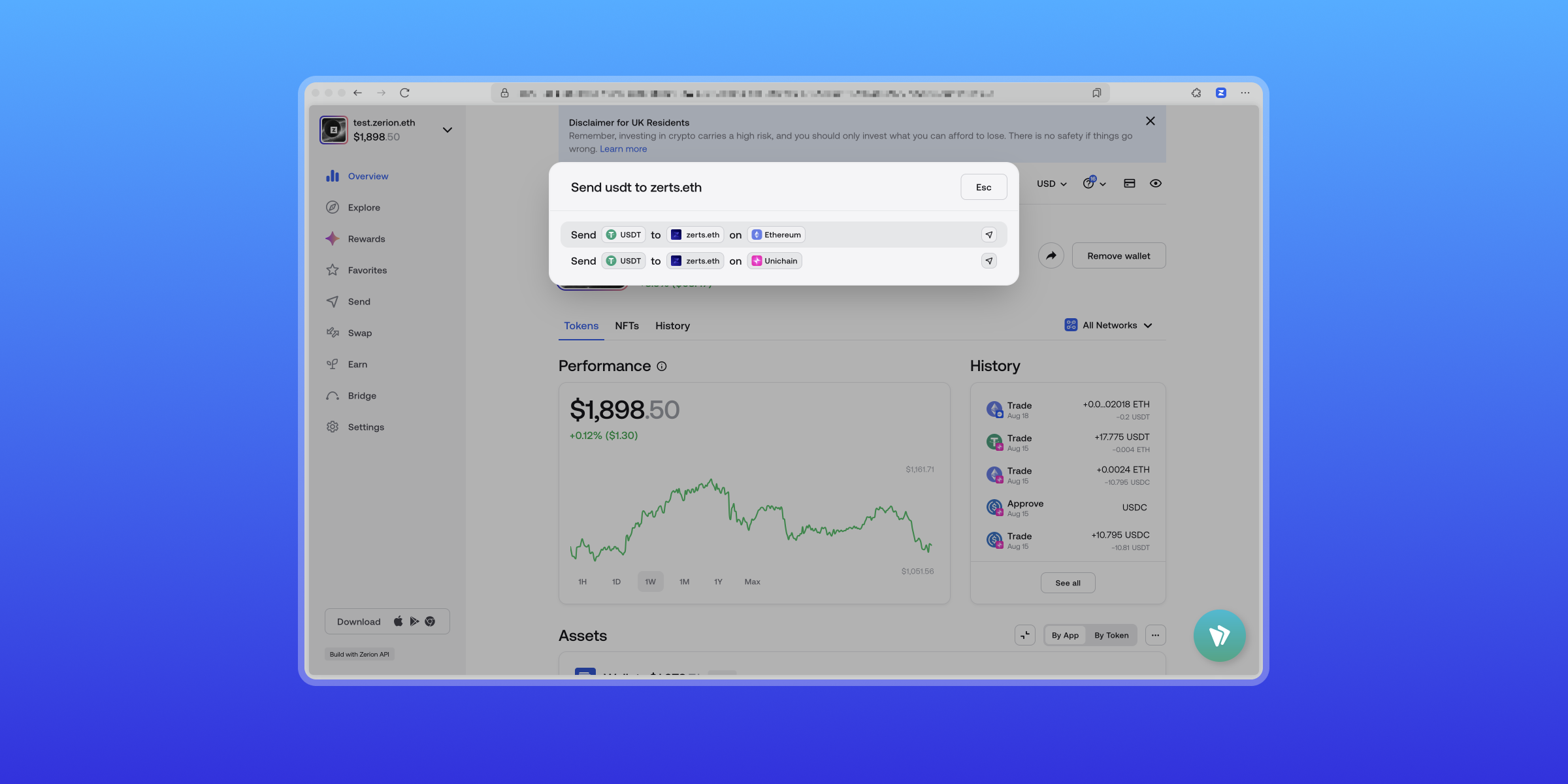
Task: Open Rewards from the sidebar
Action: [366, 239]
